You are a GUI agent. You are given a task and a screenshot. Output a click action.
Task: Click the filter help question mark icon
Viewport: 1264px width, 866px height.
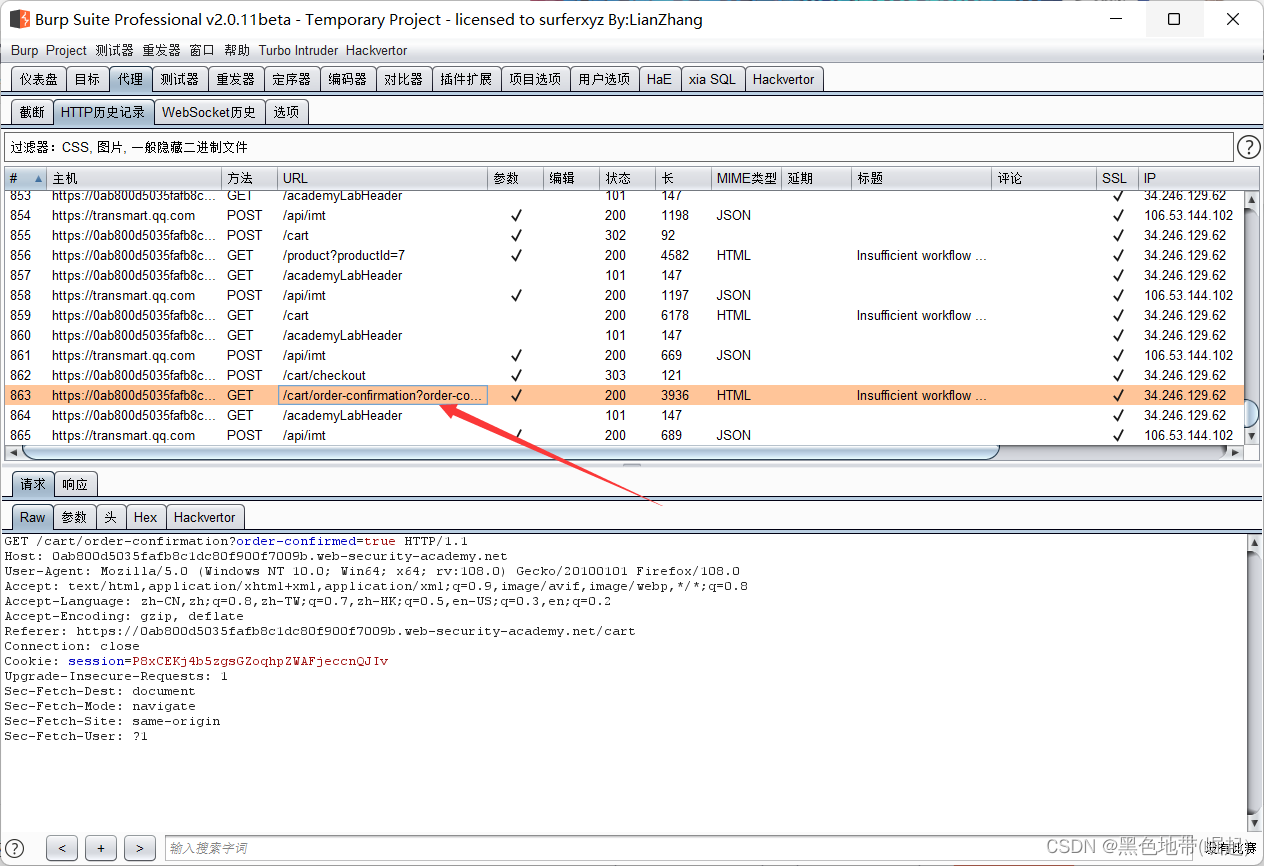point(1248,148)
